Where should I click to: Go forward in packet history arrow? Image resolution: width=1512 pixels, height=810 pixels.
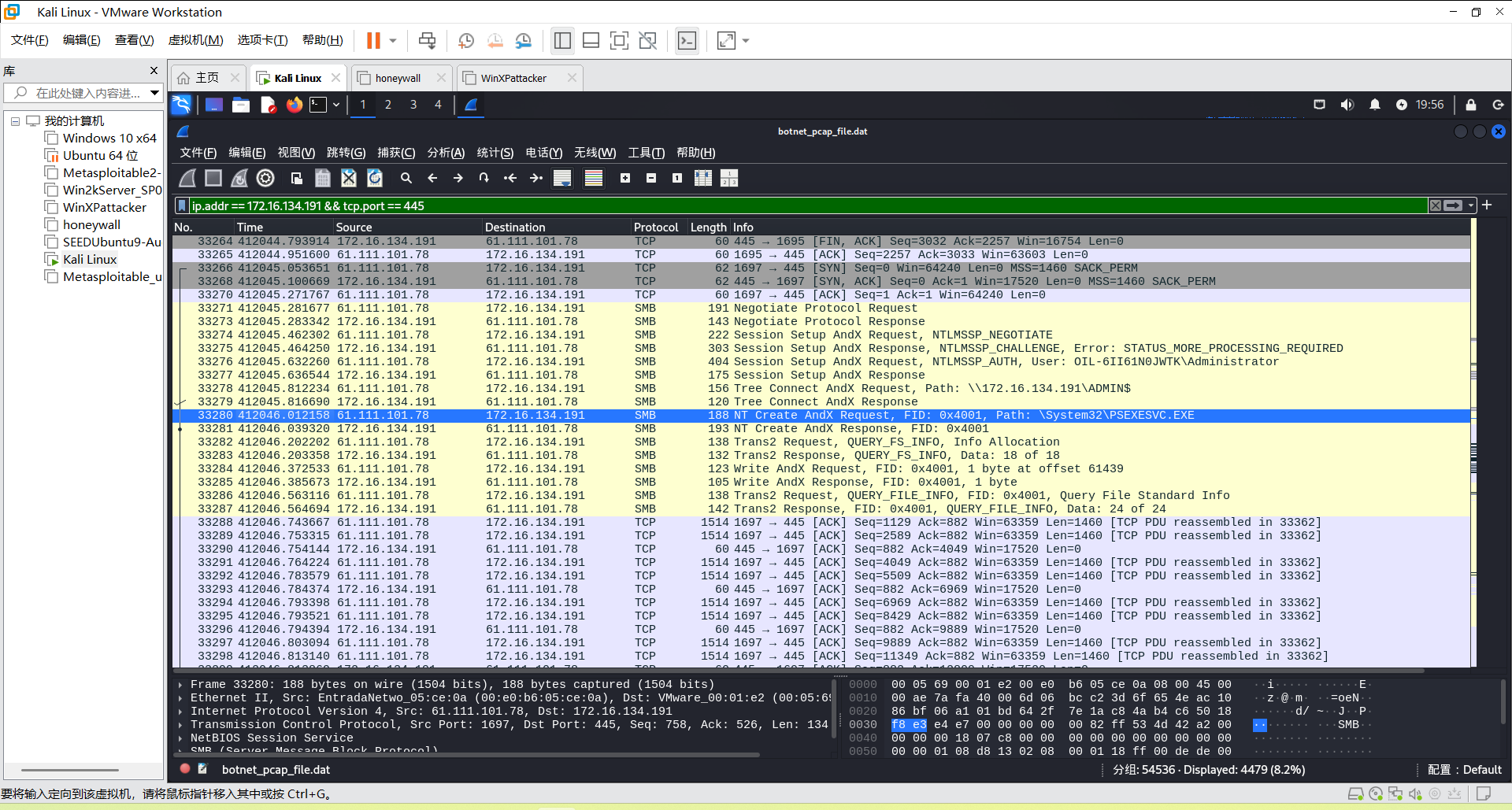click(x=458, y=178)
